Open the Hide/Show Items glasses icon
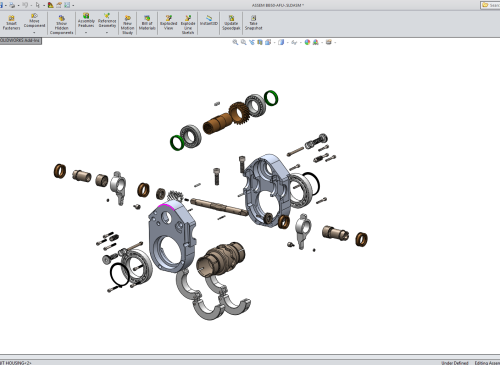Image resolution: width=500 pixels, height=365 pixels. (294, 42)
